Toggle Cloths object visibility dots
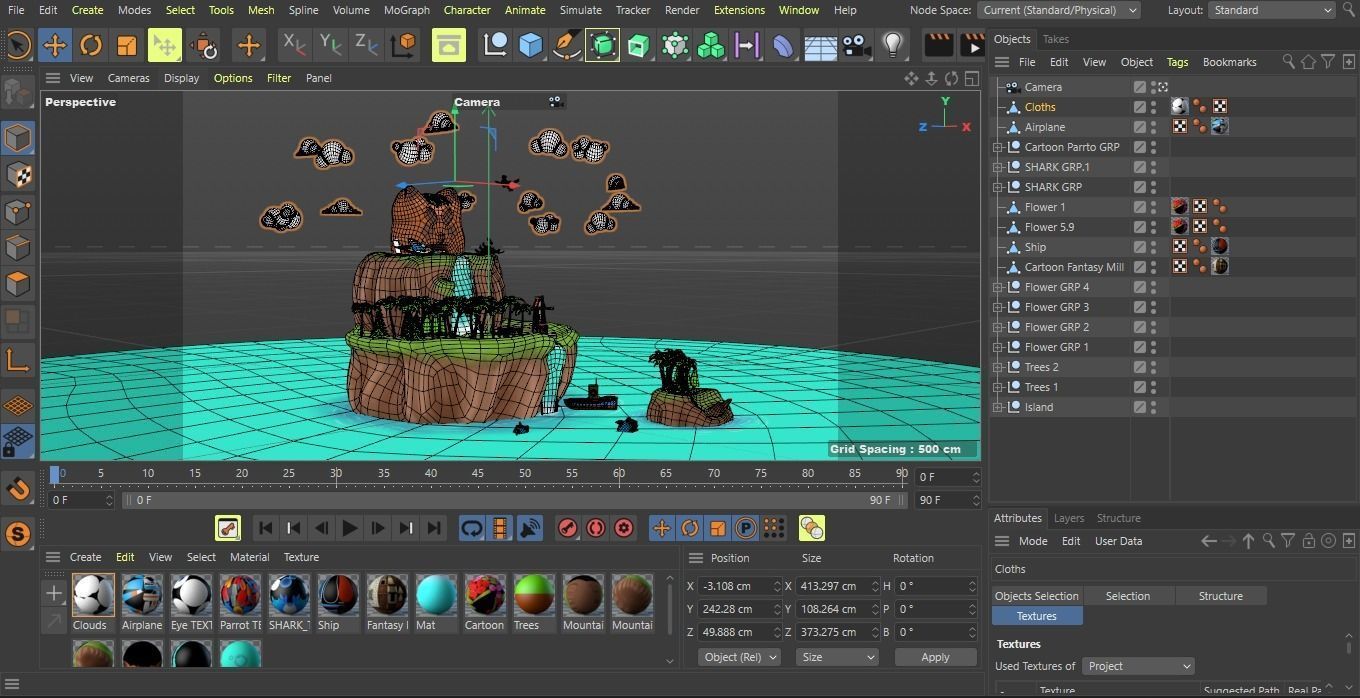1360x698 pixels. click(1153, 107)
